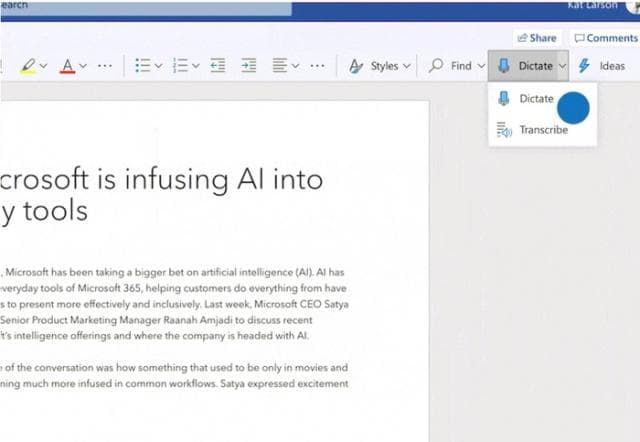This screenshot has height=442, width=640.
Task: Click the Styles brush icon
Action: coord(356,66)
